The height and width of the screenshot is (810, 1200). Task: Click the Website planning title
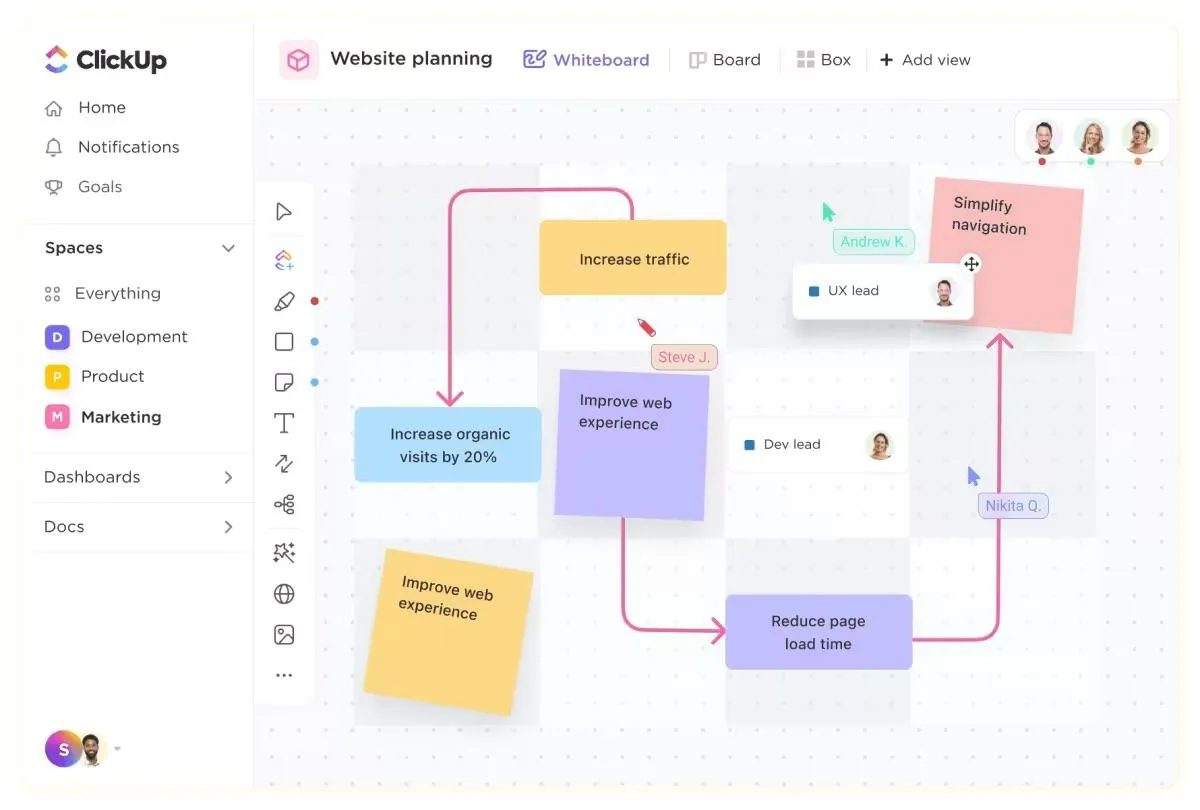click(x=411, y=59)
